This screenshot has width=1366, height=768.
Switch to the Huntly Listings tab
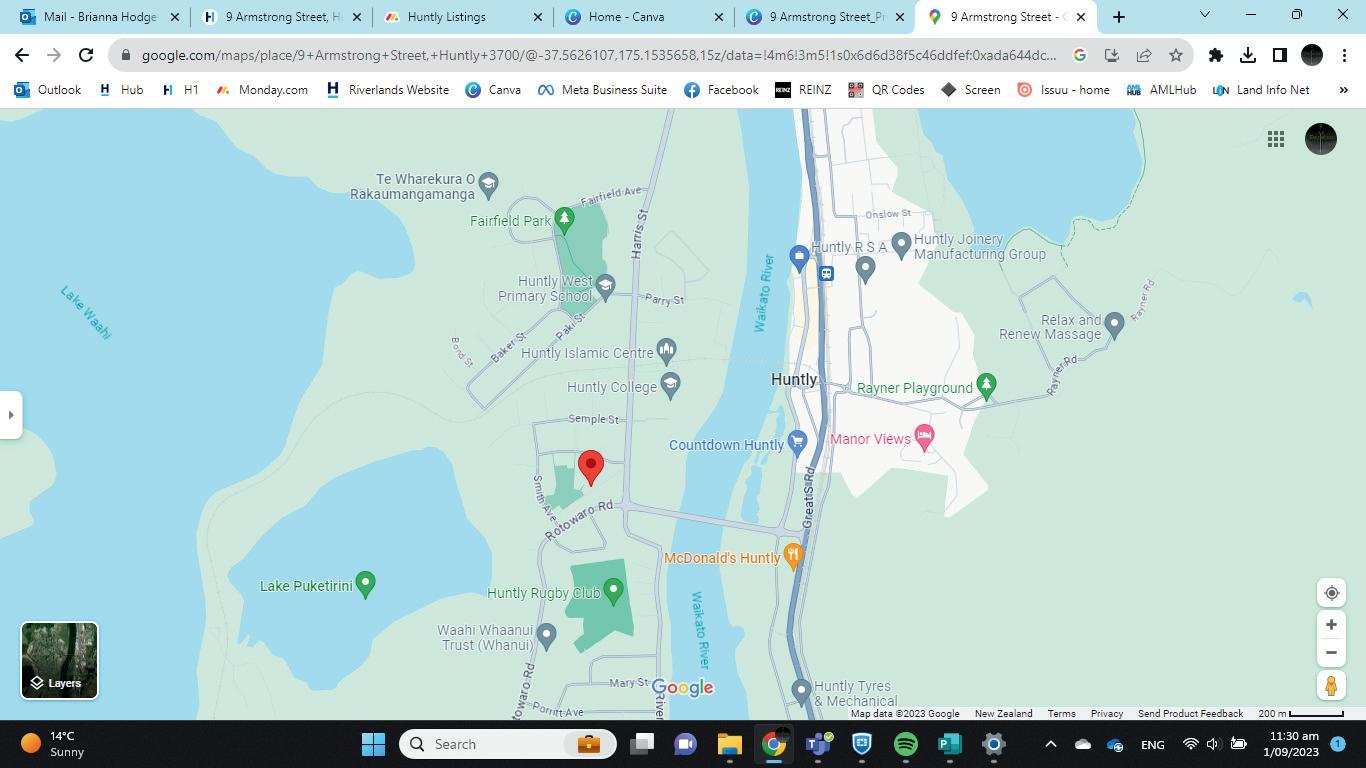pos(461,17)
